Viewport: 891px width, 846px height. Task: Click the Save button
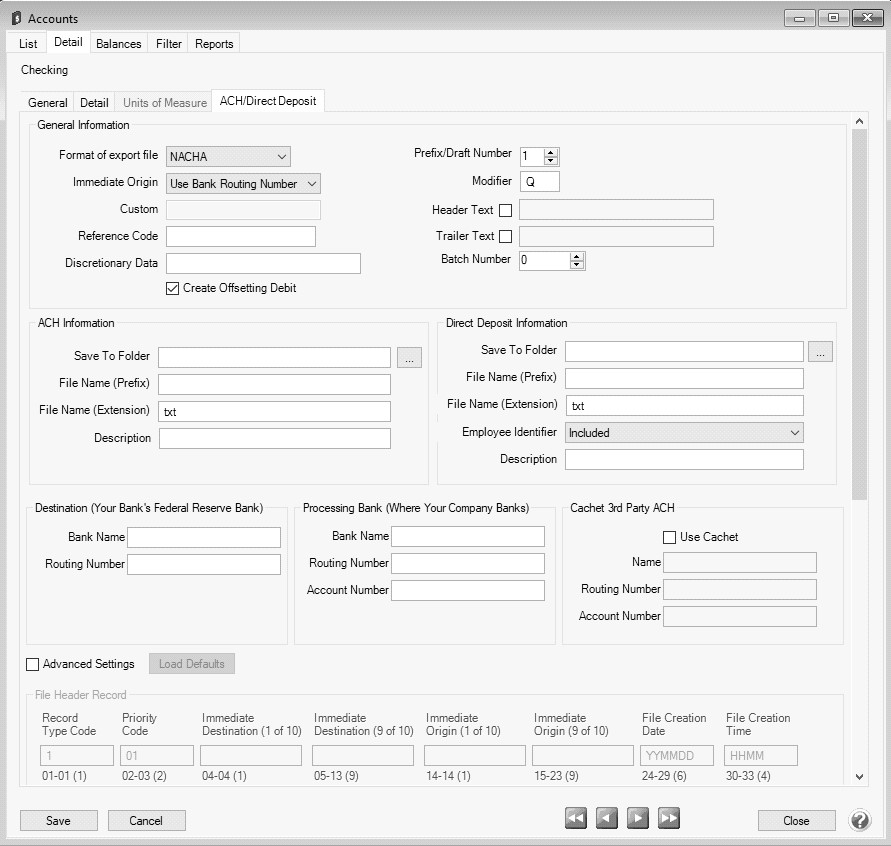(x=59, y=821)
